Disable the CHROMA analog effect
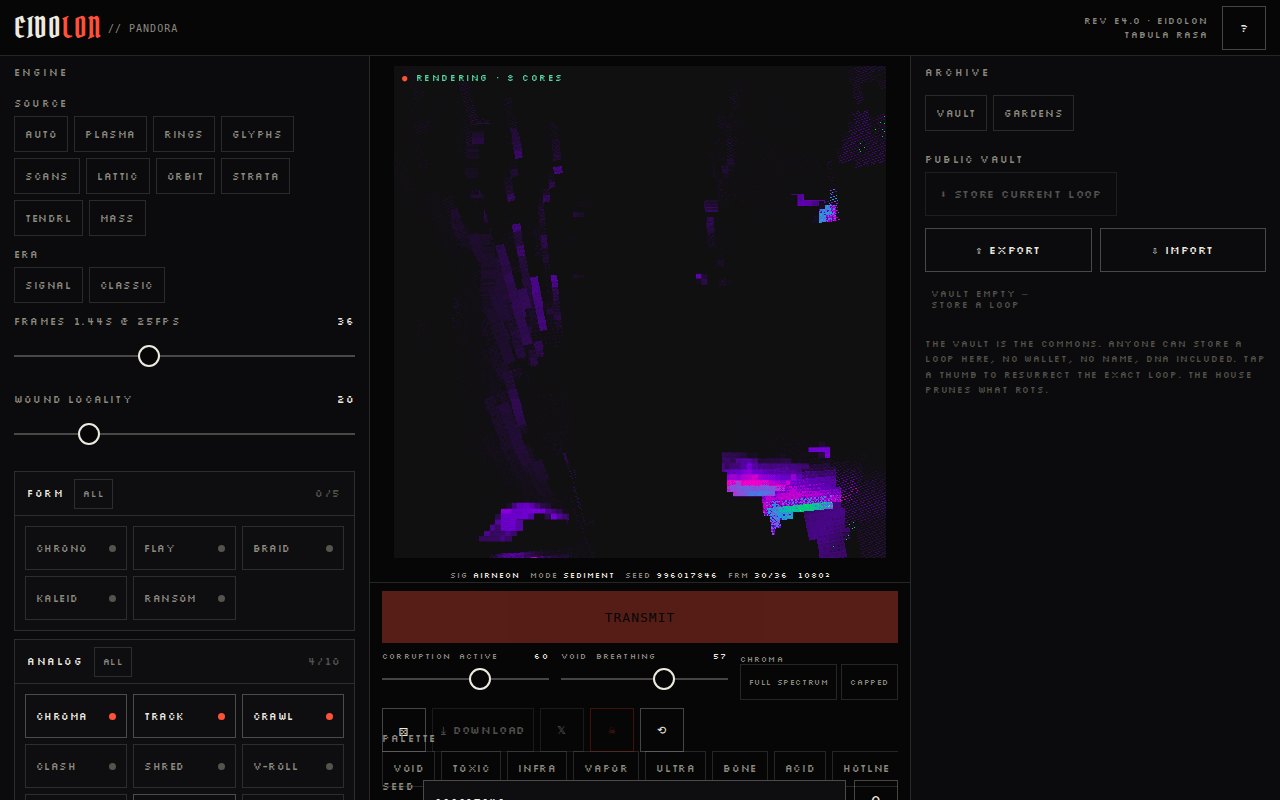This screenshot has width=1280, height=800. point(76,716)
